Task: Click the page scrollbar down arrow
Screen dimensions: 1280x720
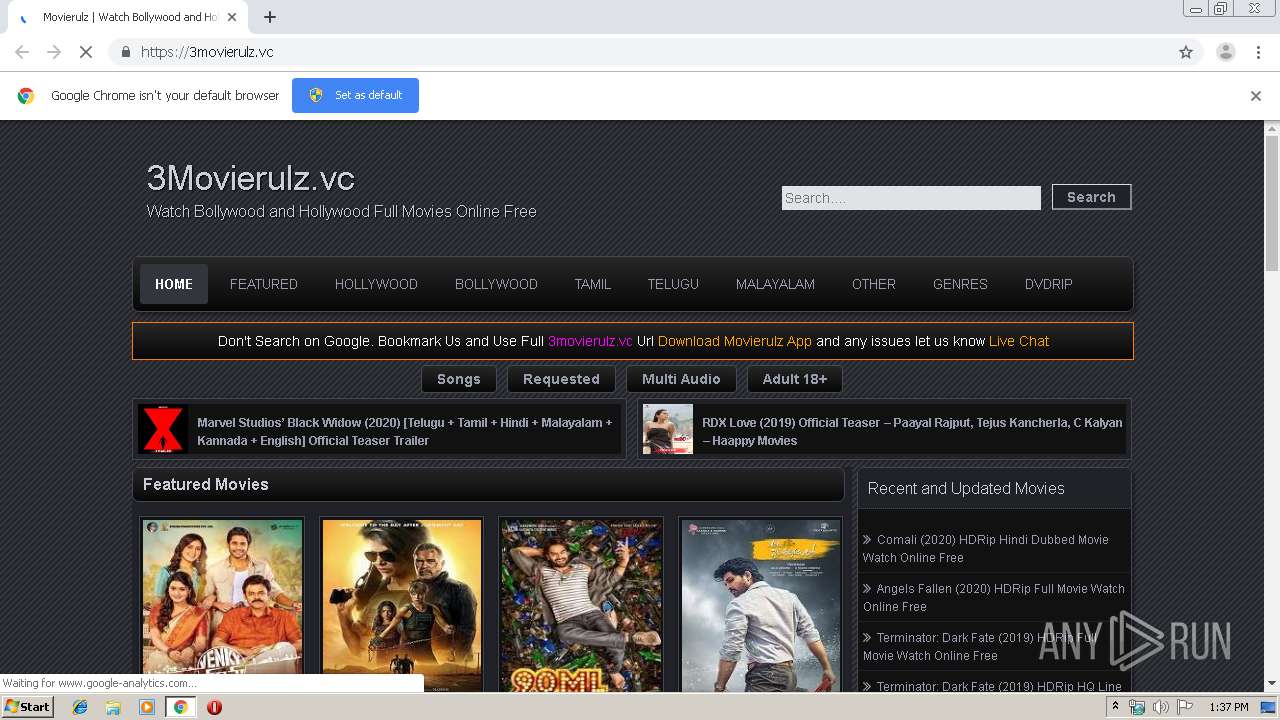Action: point(1272,683)
